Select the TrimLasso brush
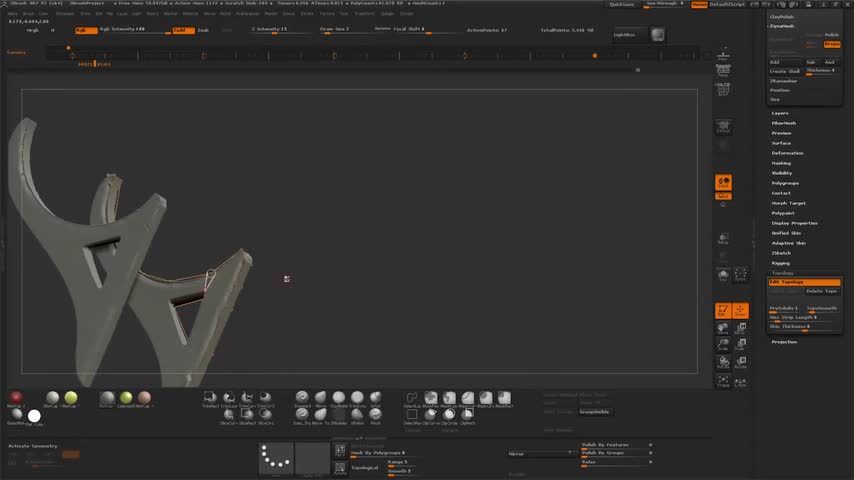854x480 pixels. (229, 398)
